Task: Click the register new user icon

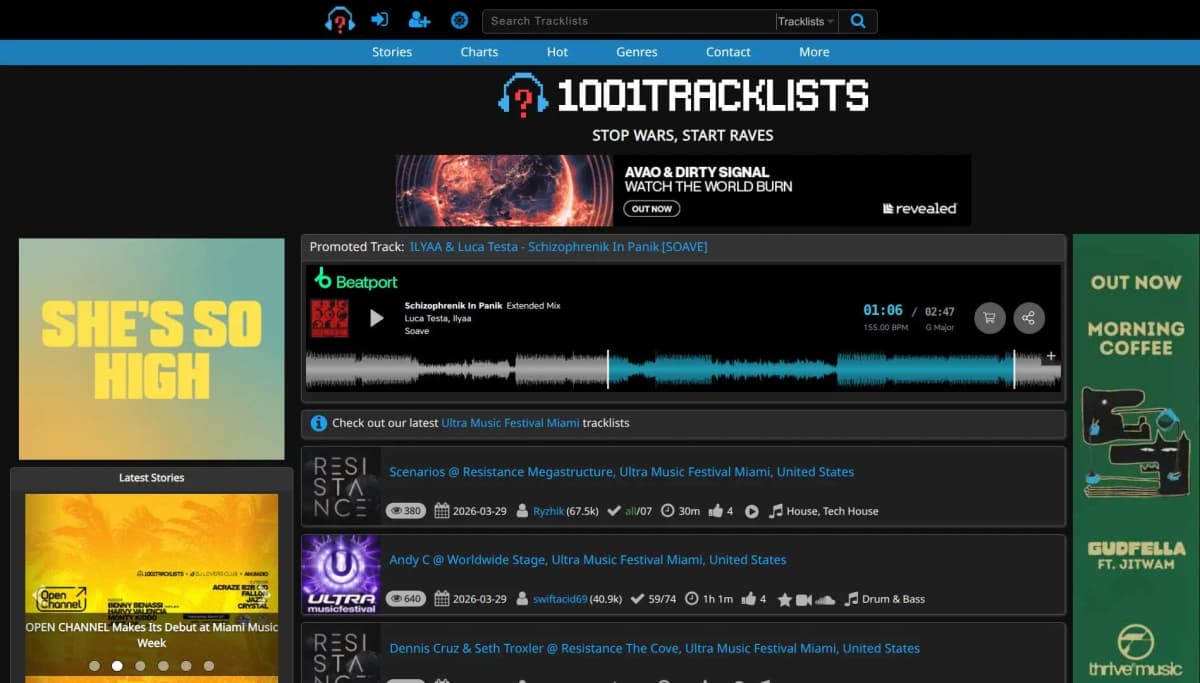Action: pyautogui.click(x=419, y=20)
